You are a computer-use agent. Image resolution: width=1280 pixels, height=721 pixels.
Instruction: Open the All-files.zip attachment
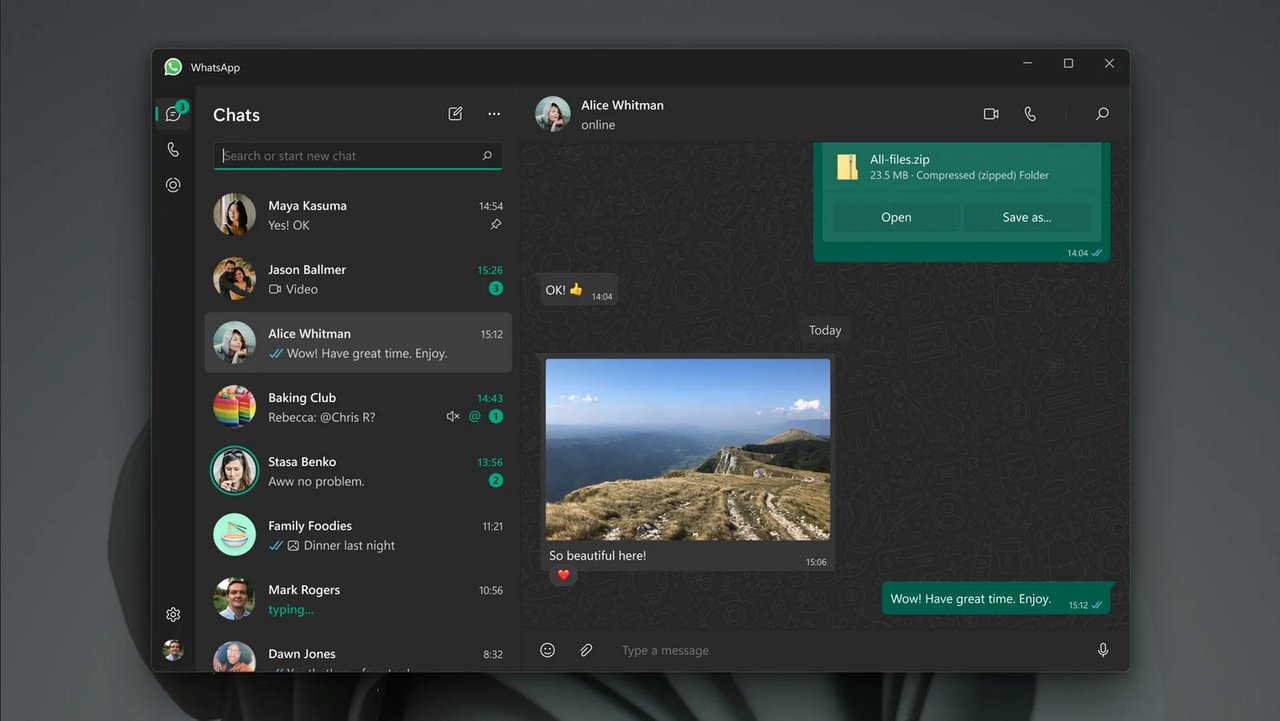coord(895,217)
